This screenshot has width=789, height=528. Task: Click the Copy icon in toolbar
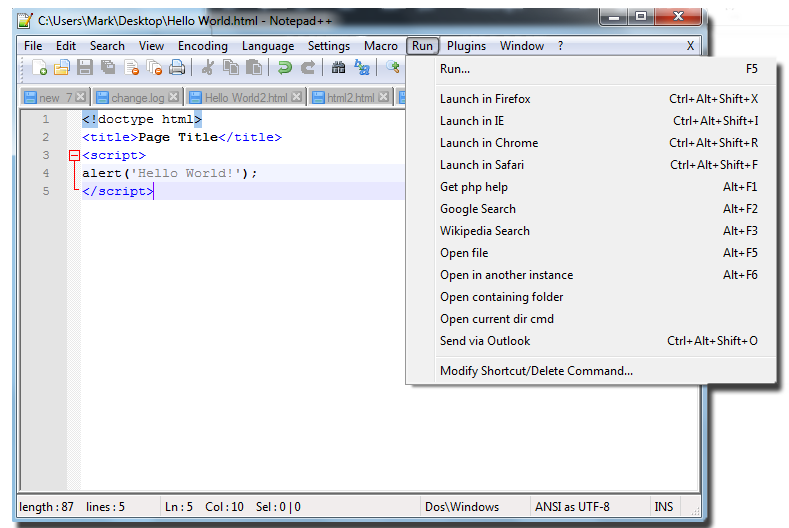(231, 67)
